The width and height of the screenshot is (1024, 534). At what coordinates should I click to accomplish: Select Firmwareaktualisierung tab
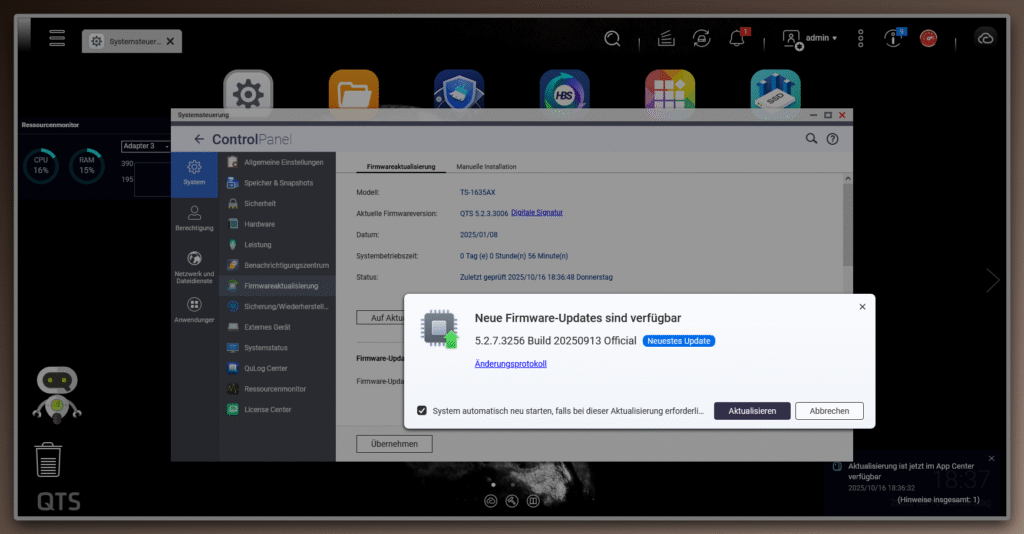400,166
